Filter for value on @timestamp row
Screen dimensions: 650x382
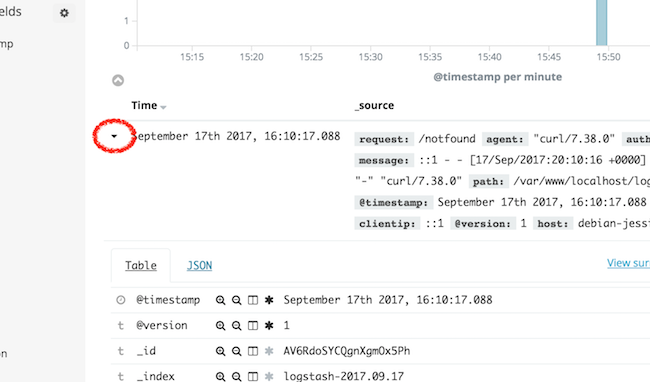(x=221, y=300)
